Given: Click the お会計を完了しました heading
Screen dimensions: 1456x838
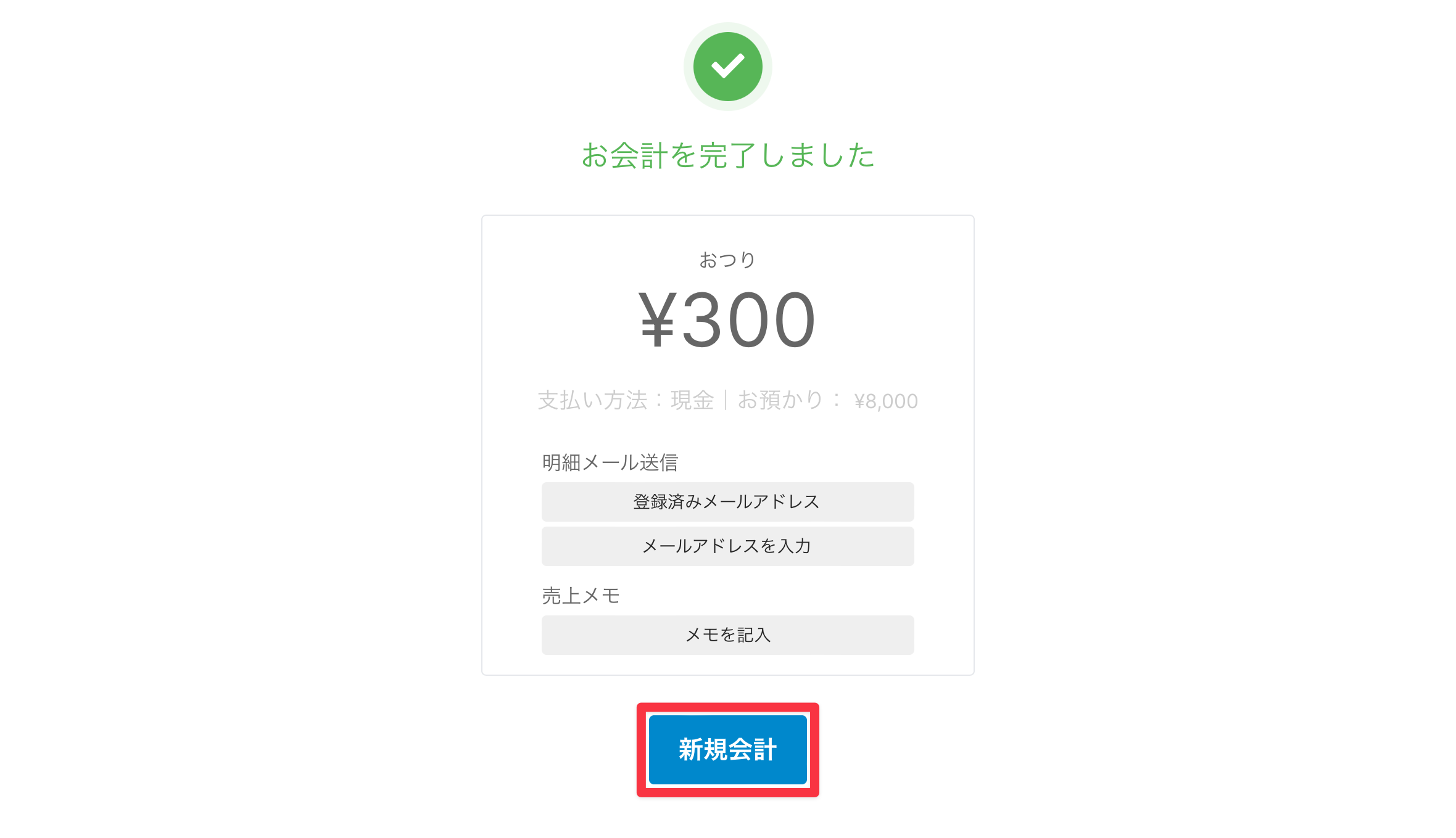Looking at the screenshot, I should pos(727,155).
